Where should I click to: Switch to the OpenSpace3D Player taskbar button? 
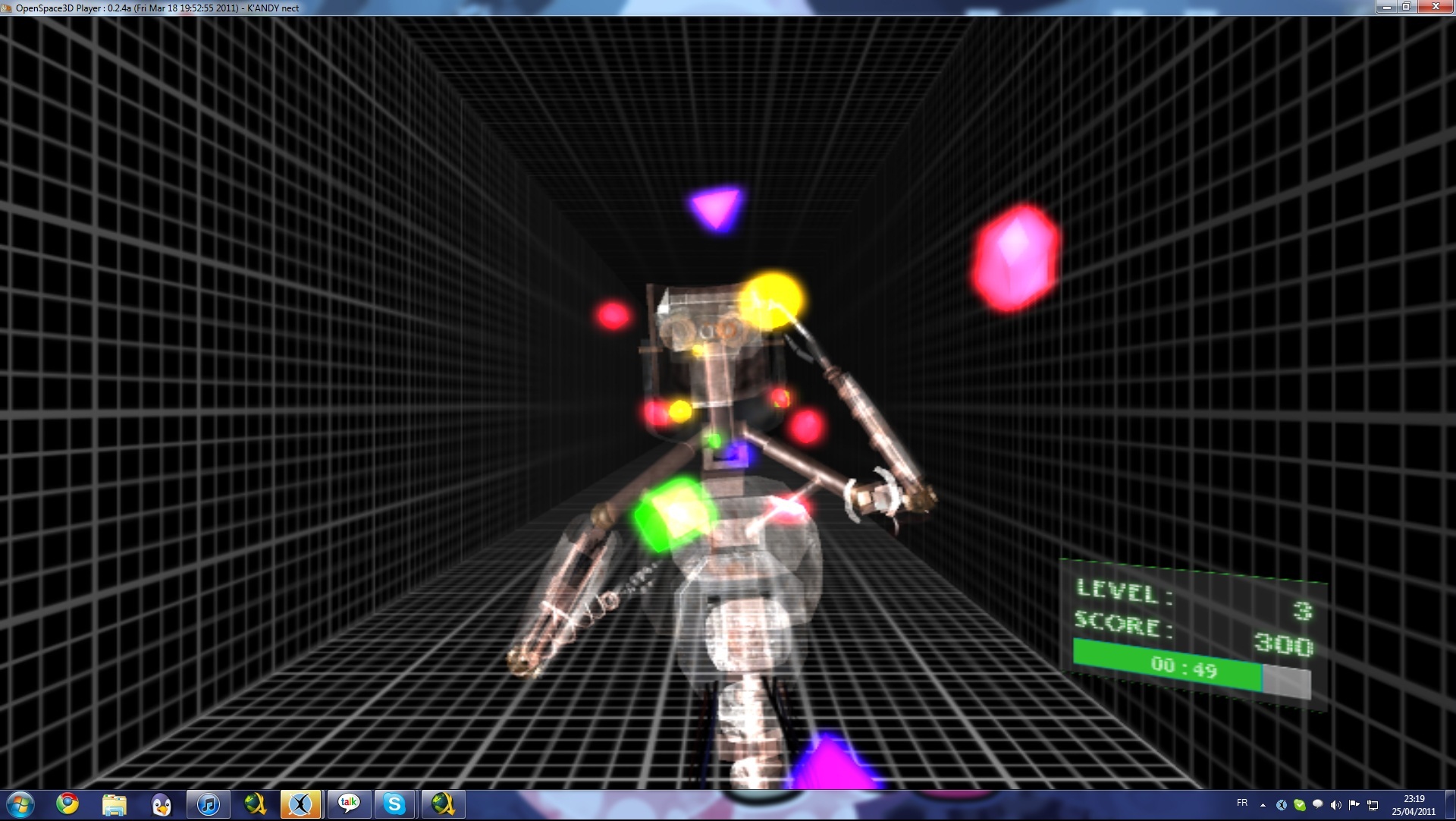click(x=300, y=804)
